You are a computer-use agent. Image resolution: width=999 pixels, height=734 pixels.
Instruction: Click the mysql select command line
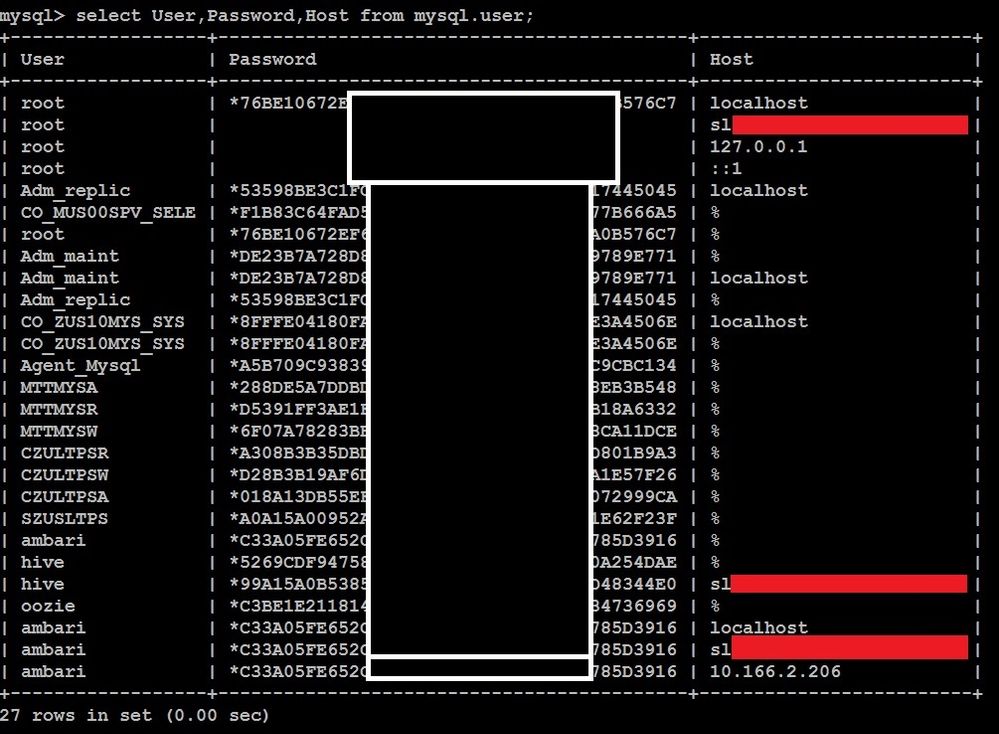click(266, 15)
